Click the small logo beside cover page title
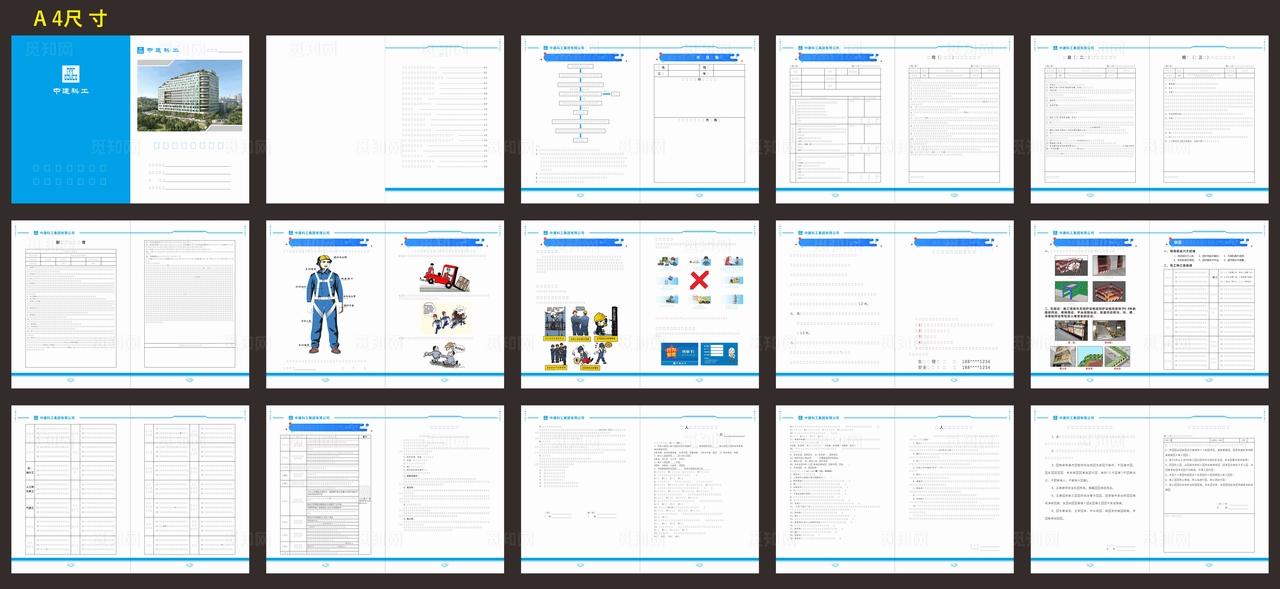 140,49
